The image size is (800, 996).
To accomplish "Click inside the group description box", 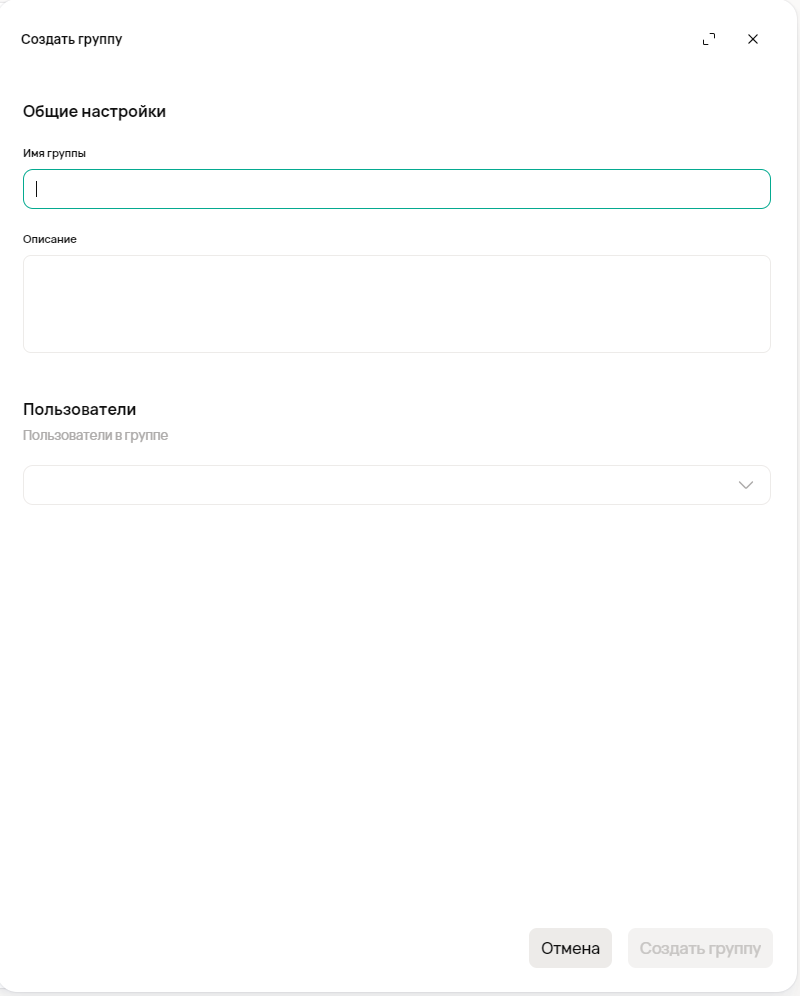I will coord(396,304).
